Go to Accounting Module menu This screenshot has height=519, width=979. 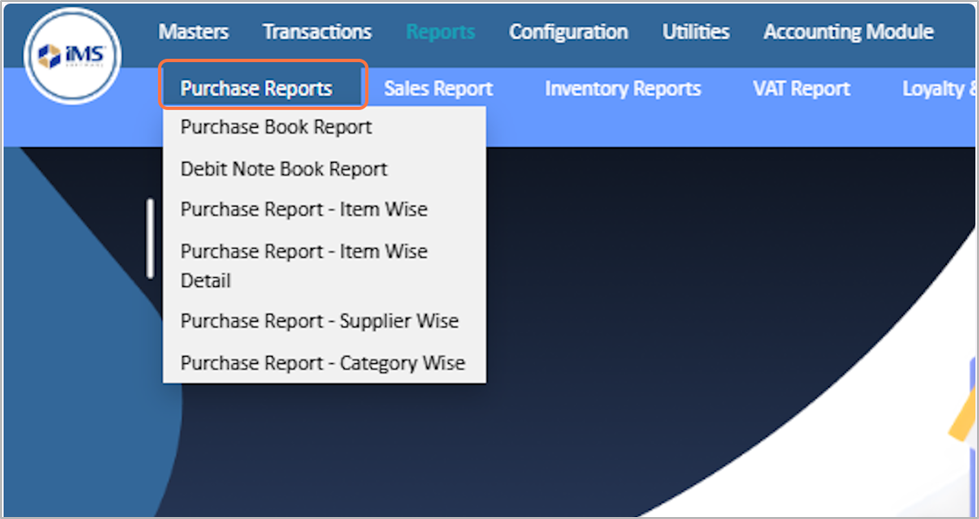(848, 32)
